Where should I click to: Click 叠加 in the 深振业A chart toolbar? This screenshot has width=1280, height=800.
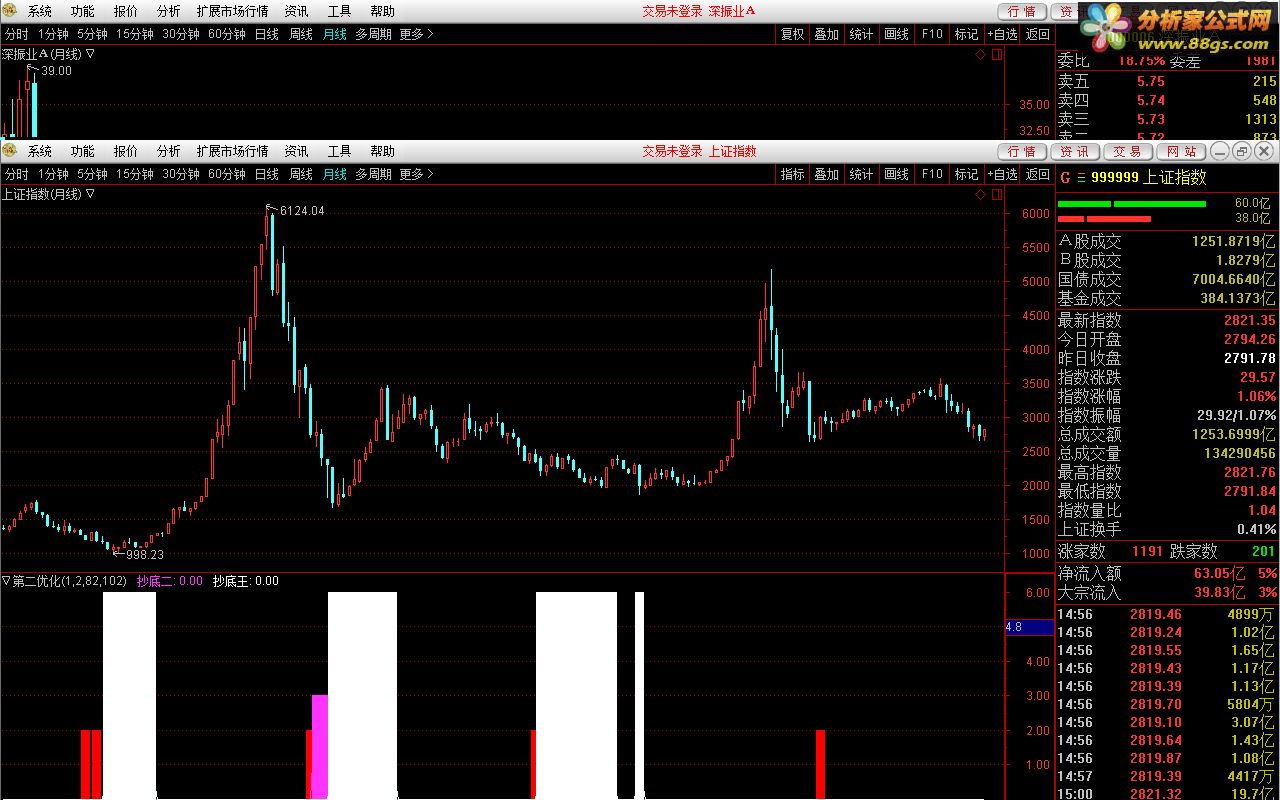827,34
